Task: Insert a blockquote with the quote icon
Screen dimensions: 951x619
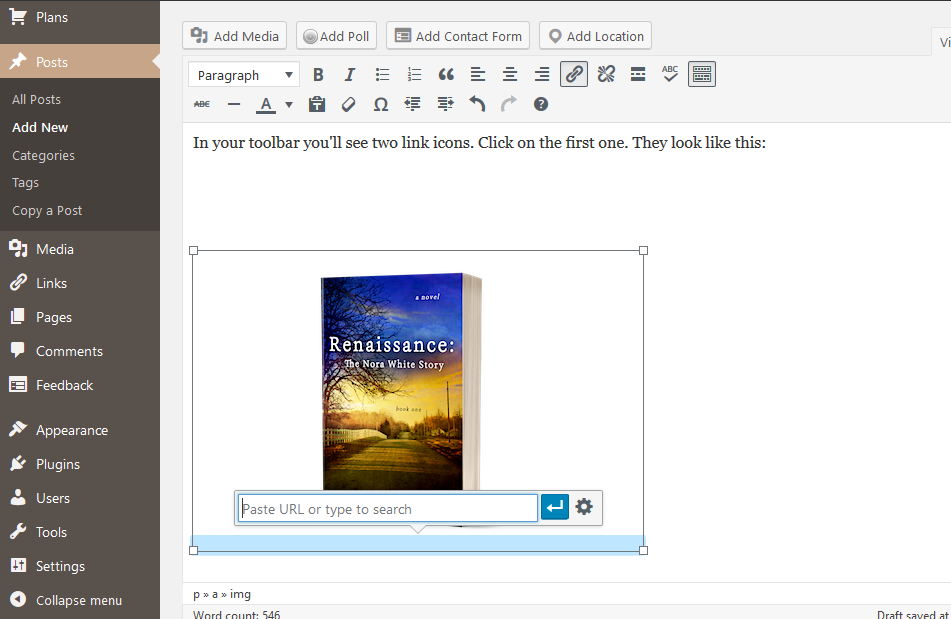Action: pos(446,75)
